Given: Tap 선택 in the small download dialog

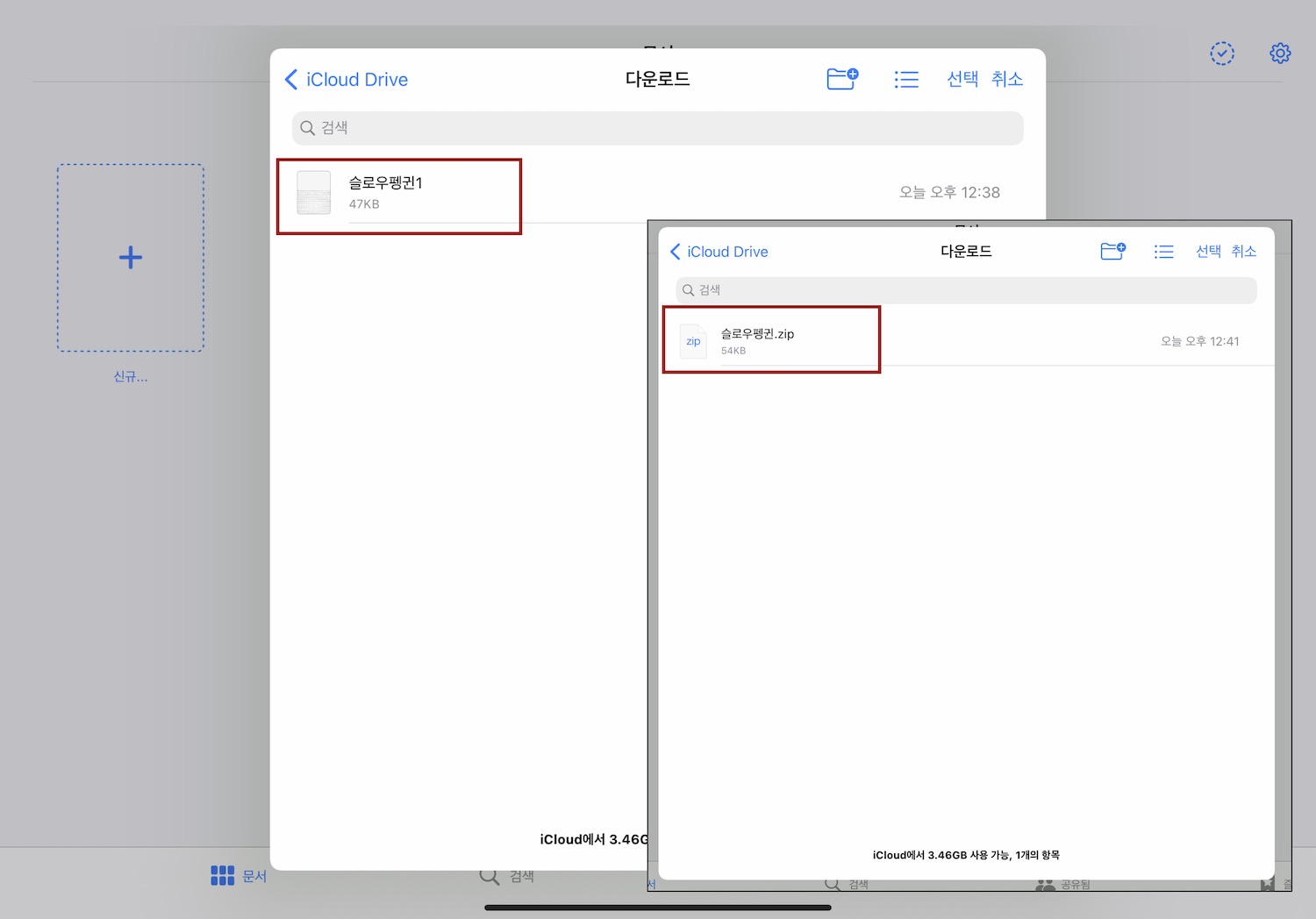Looking at the screenshot, I should 1209,252.
